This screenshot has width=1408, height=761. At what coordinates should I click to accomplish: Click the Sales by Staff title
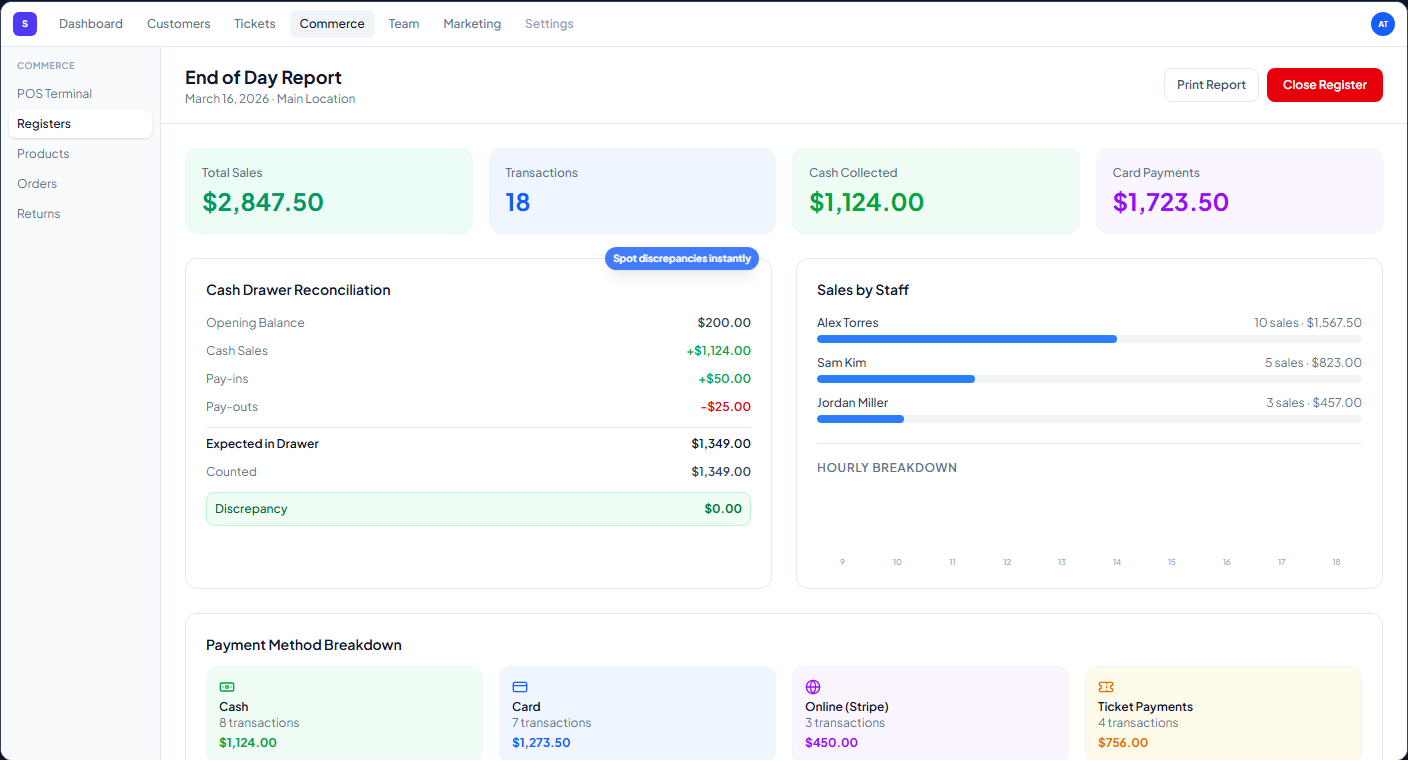point(863,290)
